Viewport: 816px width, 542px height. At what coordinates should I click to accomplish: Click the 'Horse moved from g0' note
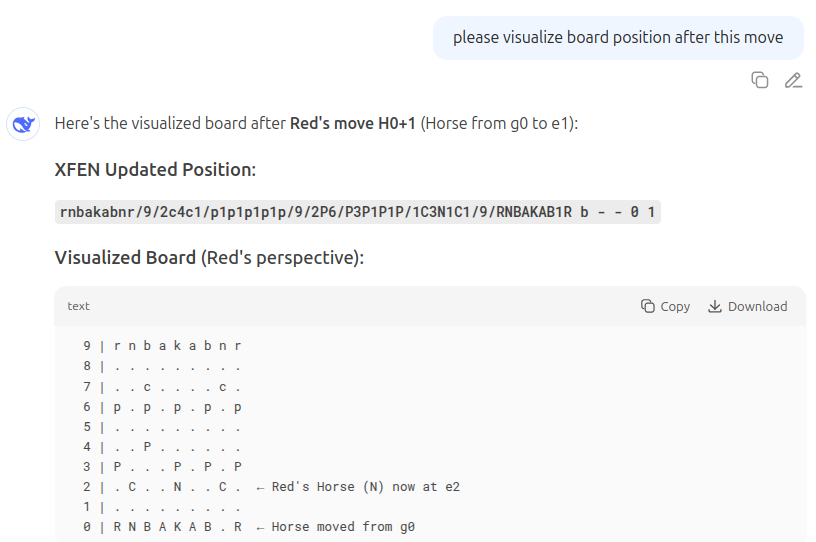(x=335, y=526)
